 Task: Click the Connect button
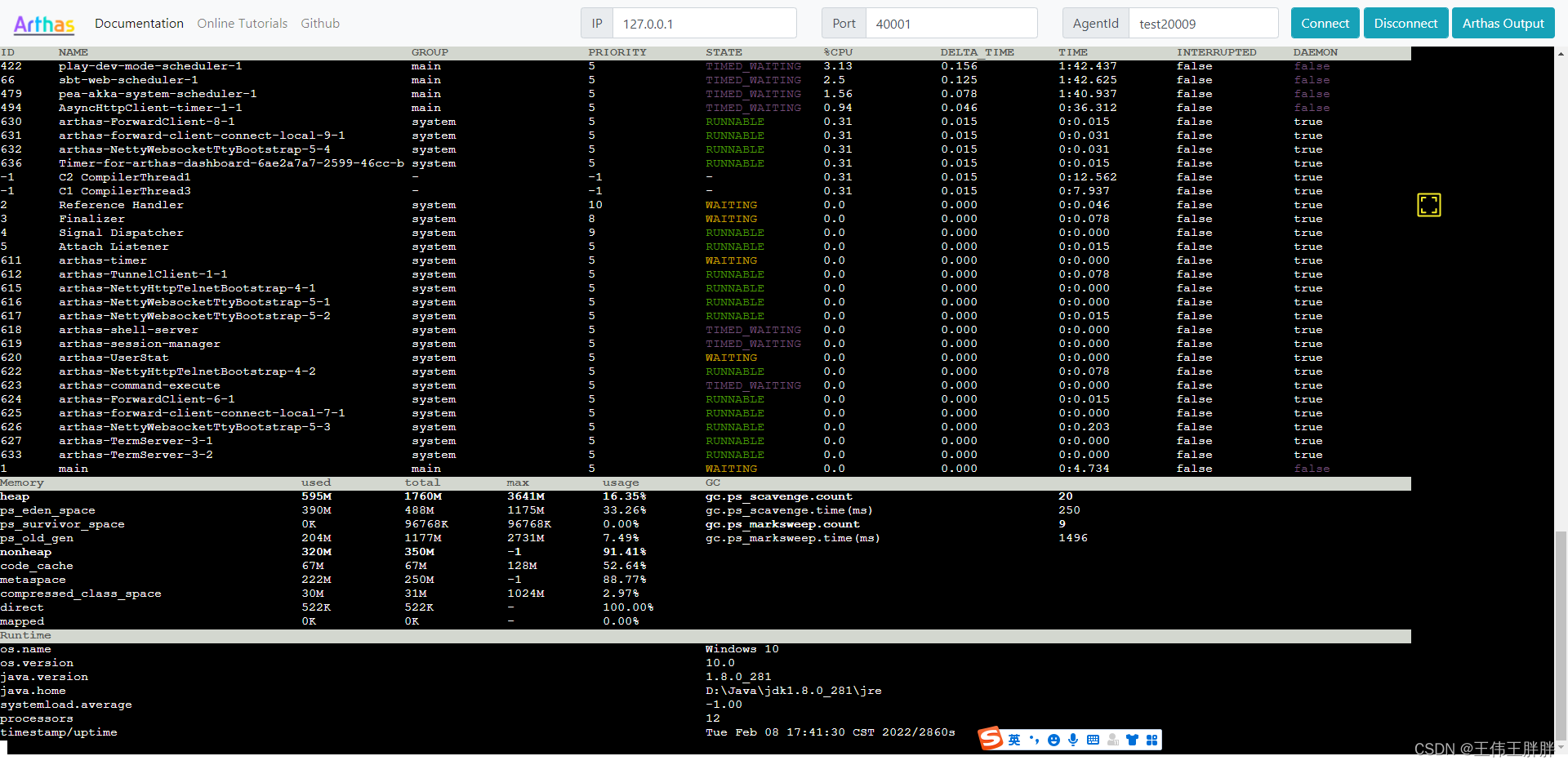tap(1325, 23)
